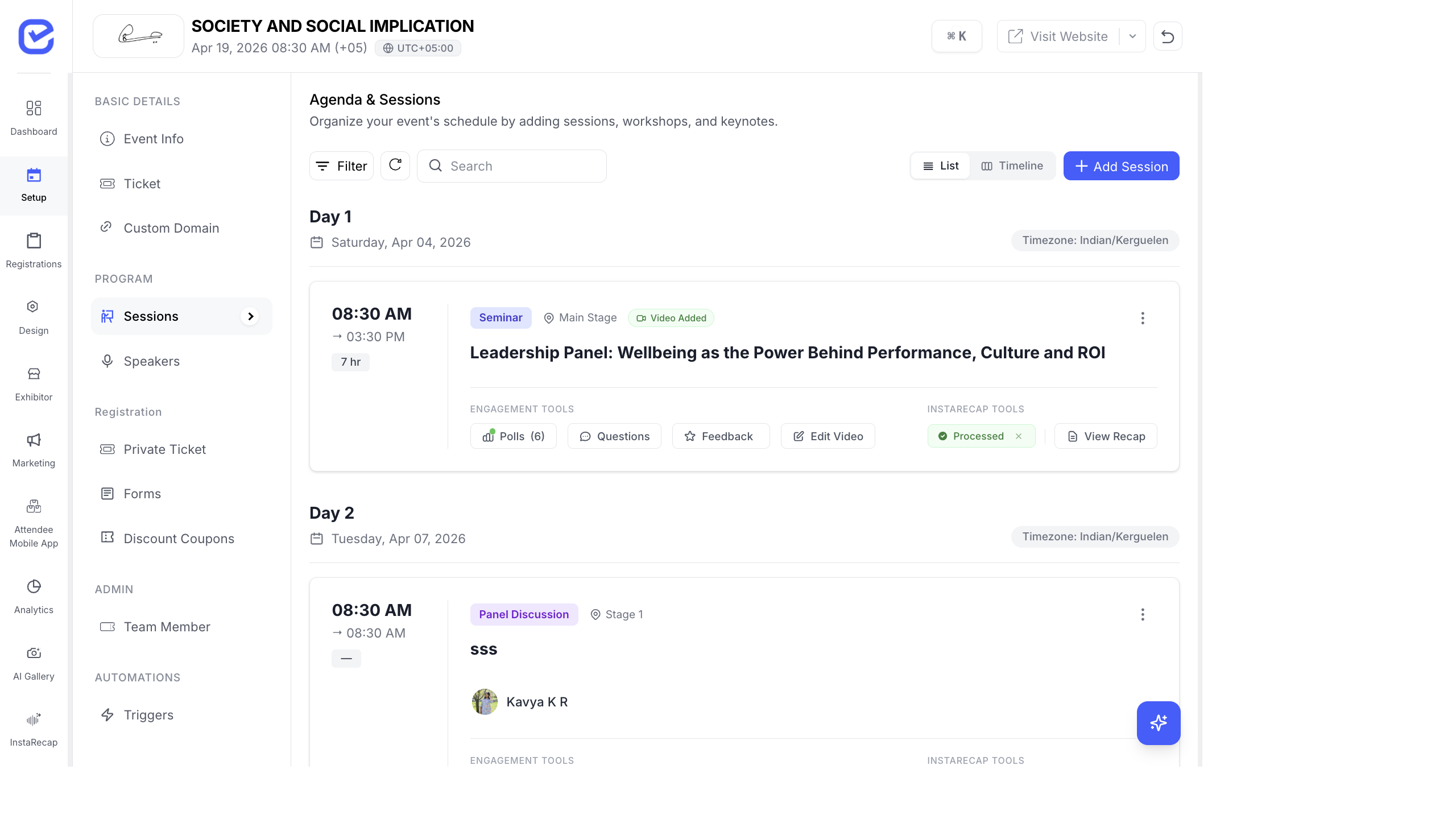Open the Setup section

(x=34, y=185)
